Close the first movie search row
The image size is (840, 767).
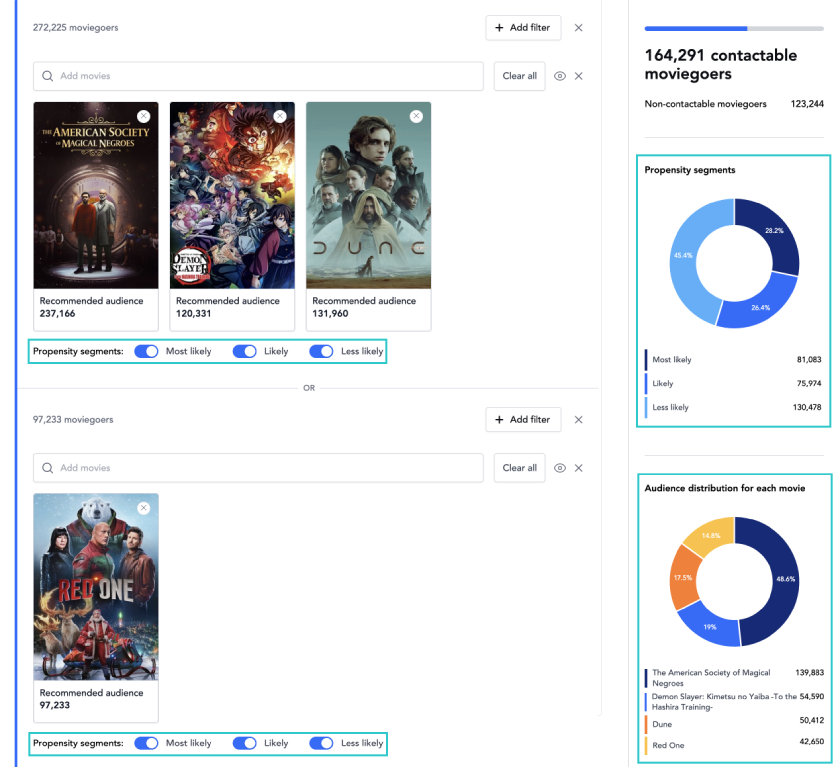click(578, 76)
